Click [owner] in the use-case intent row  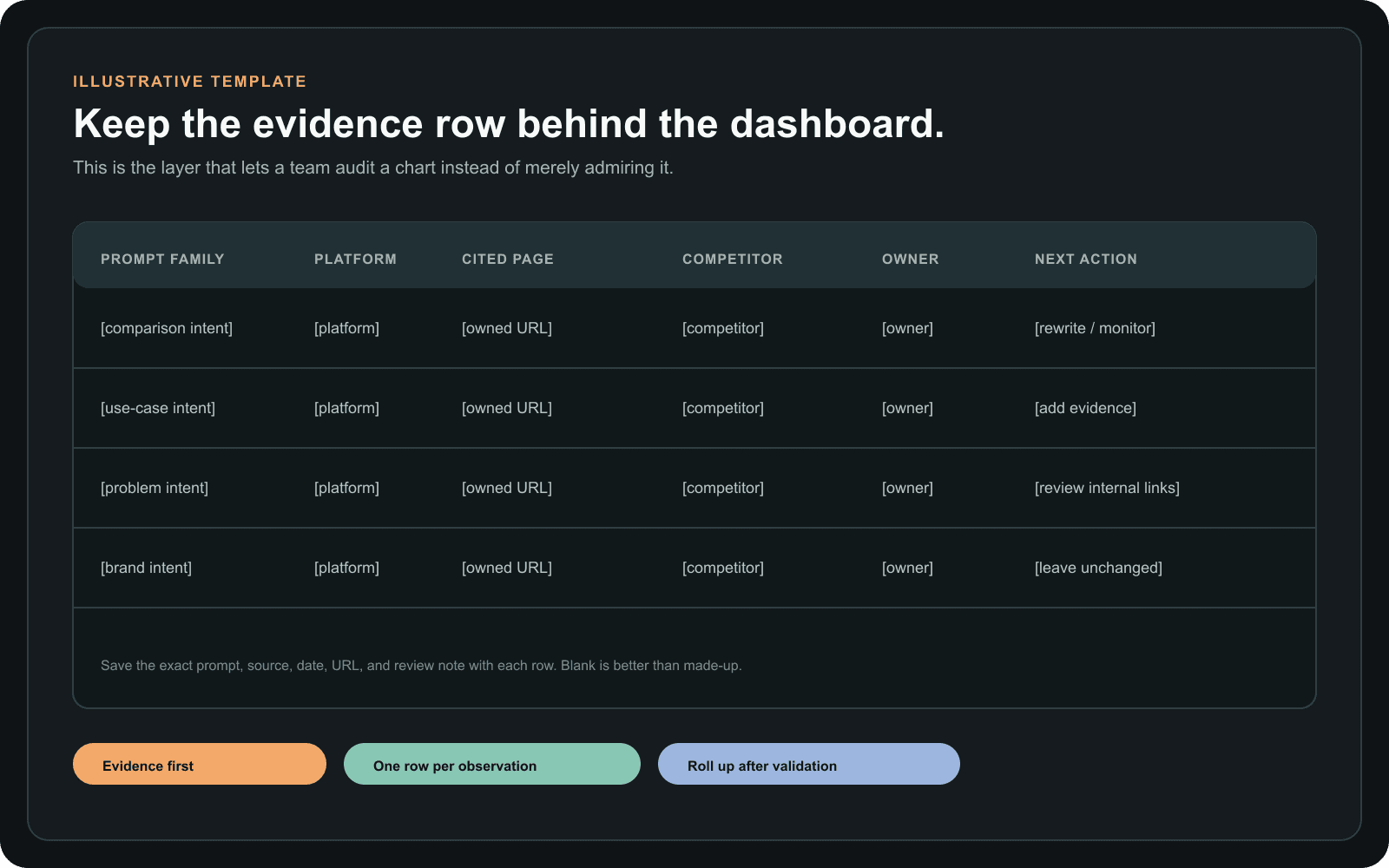pos(907,408)
